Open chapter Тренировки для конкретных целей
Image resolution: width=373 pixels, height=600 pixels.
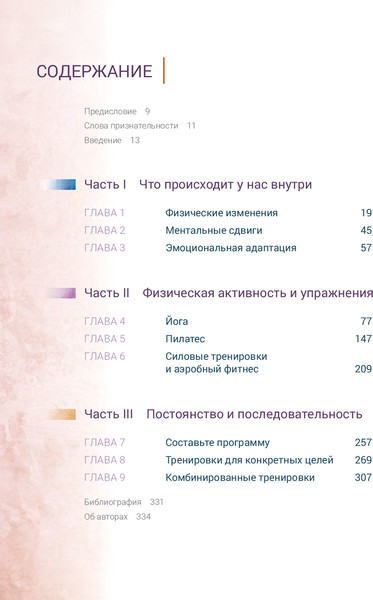tap(249, 460)
